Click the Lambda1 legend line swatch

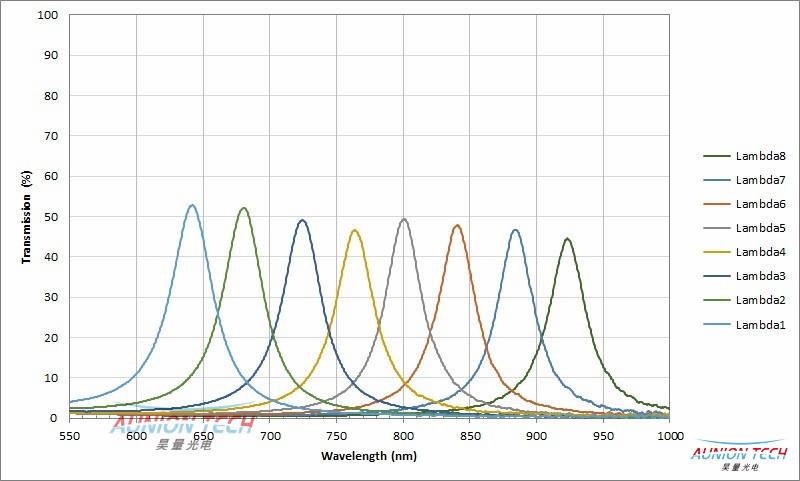[716, 324]
